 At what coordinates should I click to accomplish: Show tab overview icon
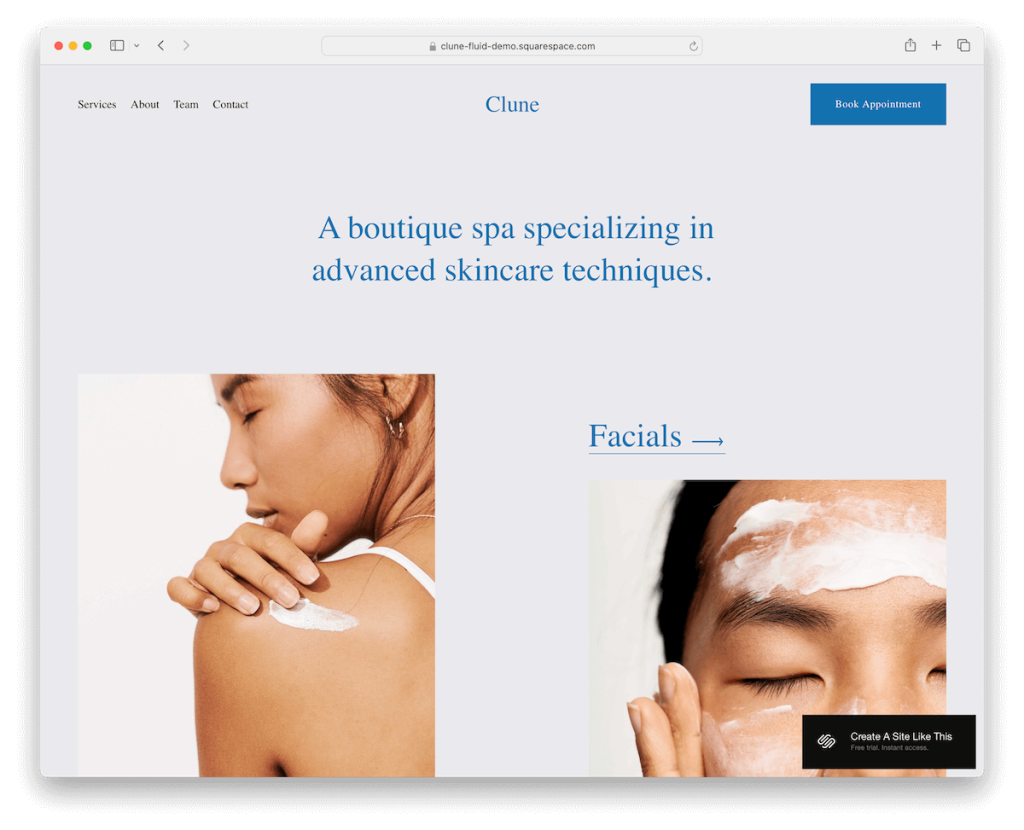click(963, 45)
